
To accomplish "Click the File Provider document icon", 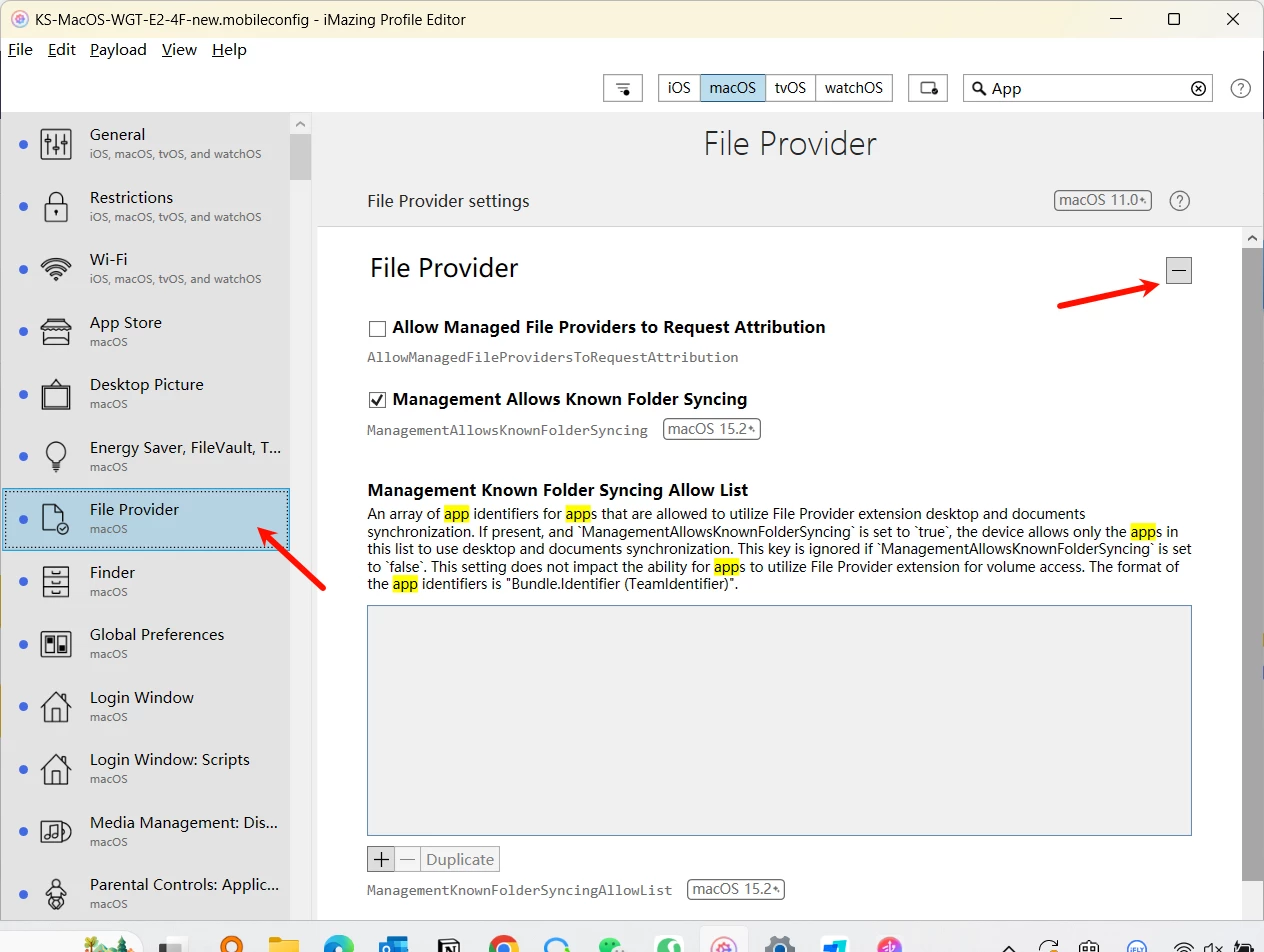I will click(56, 519).
